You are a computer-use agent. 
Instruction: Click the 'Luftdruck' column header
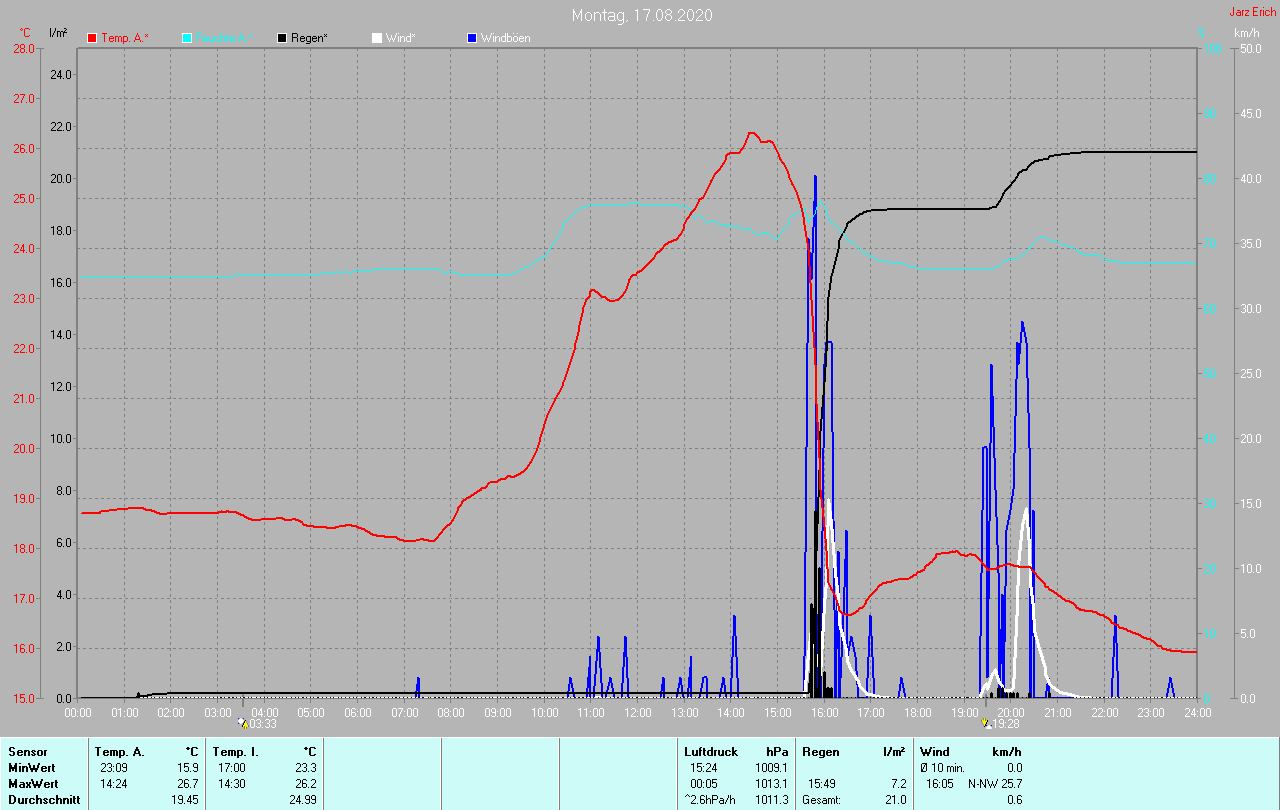pyautogui.click(x=711, y=751)
